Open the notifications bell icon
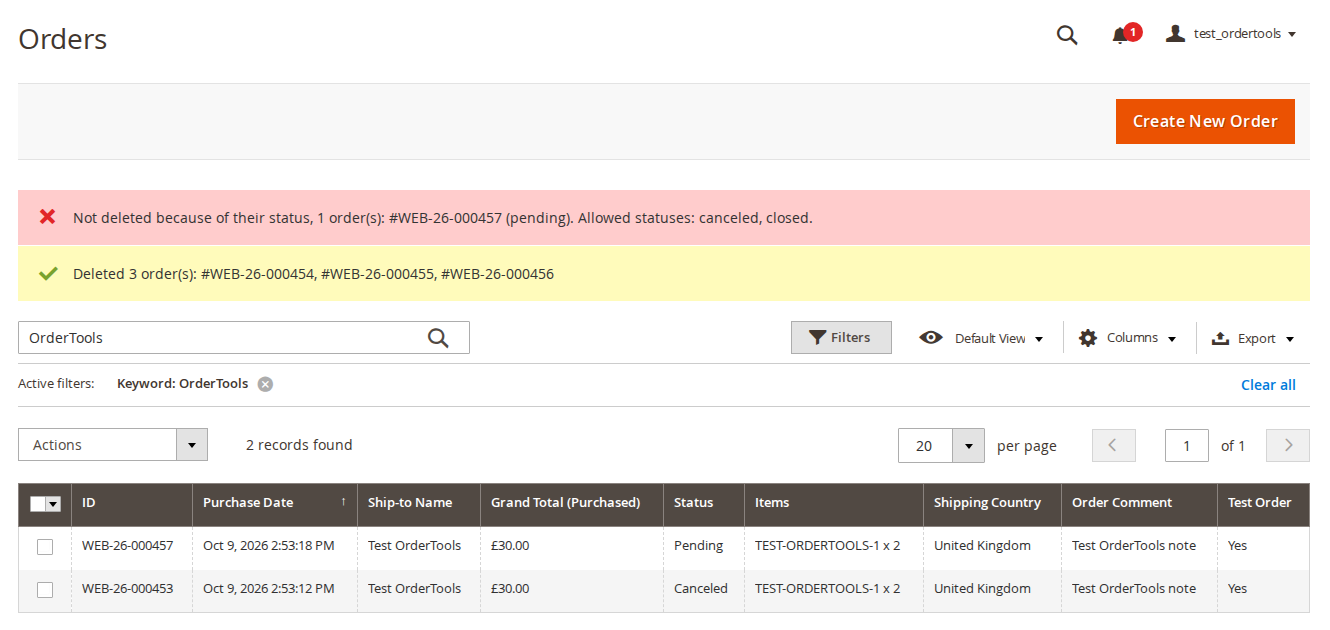The width and height of the screenshot is (1330, 630). click(1120, 35)
